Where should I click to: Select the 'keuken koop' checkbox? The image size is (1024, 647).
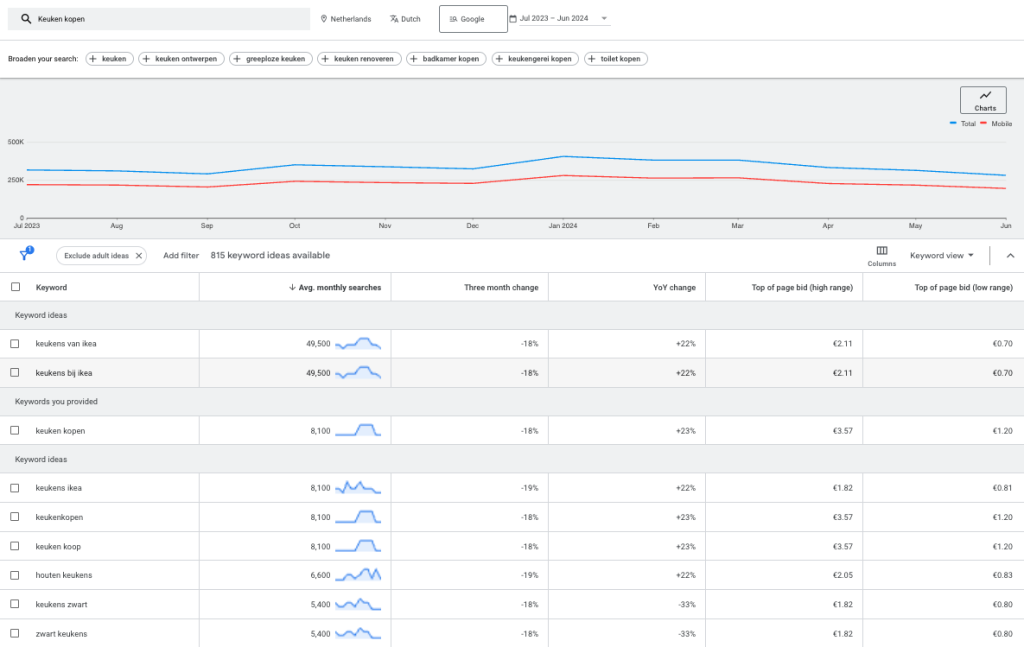pyautogui.click(x=15, y=546)
